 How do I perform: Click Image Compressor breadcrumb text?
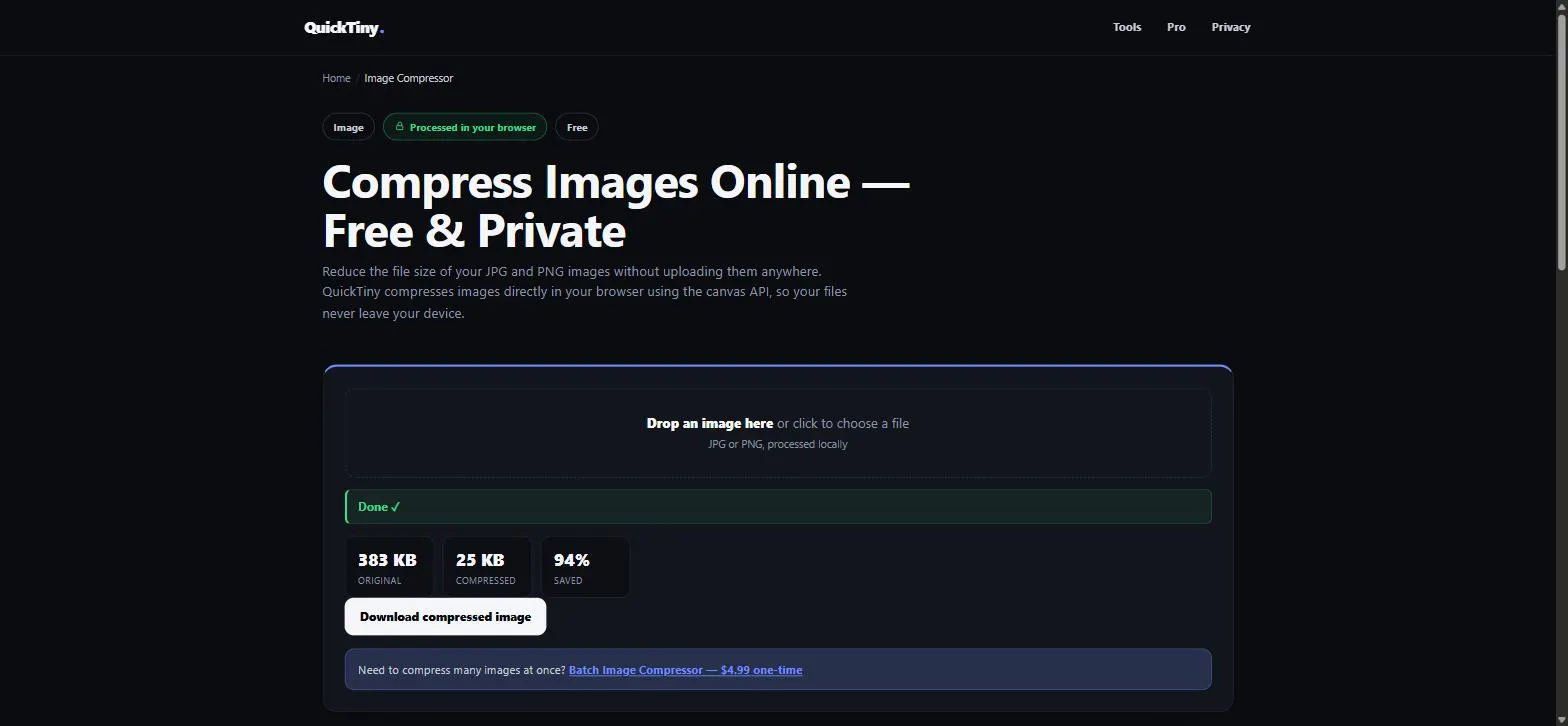click(x=408, y=78)
